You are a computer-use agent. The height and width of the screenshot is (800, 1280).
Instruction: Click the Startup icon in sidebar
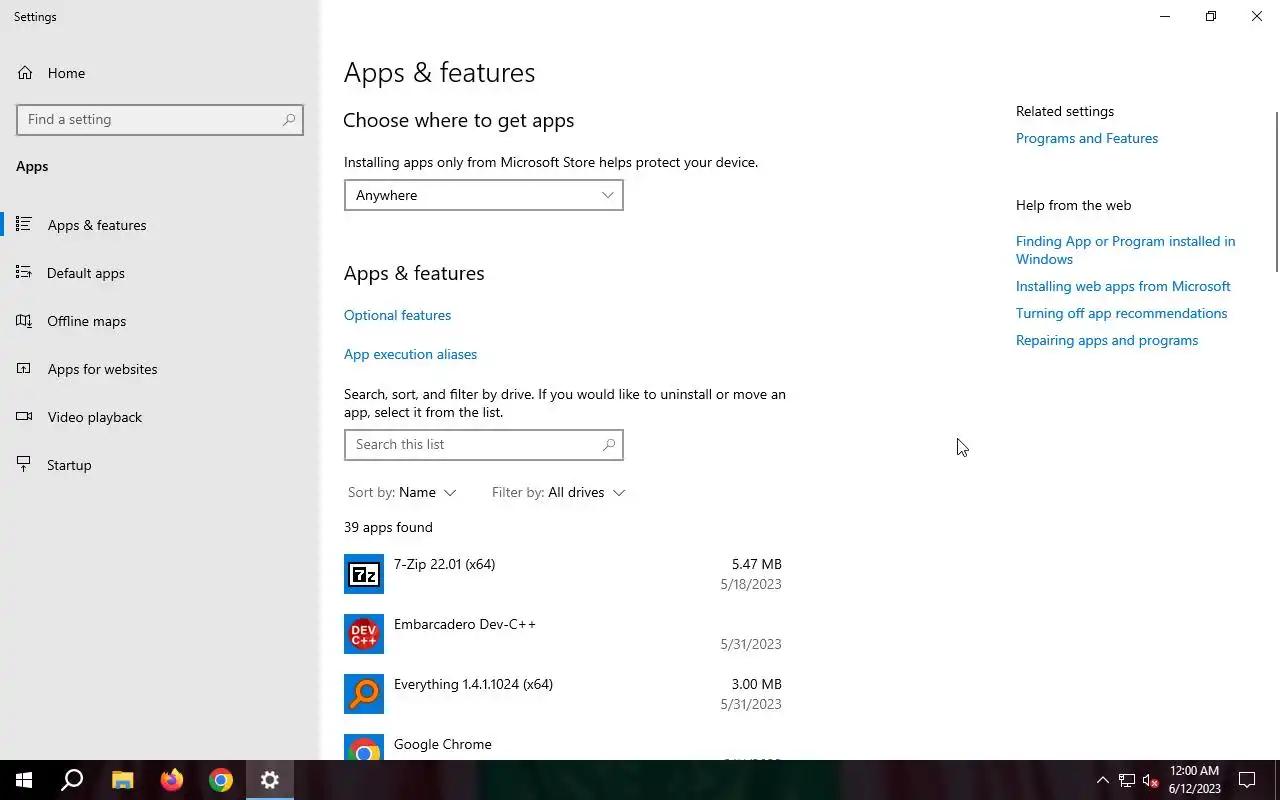pos(24,464)
